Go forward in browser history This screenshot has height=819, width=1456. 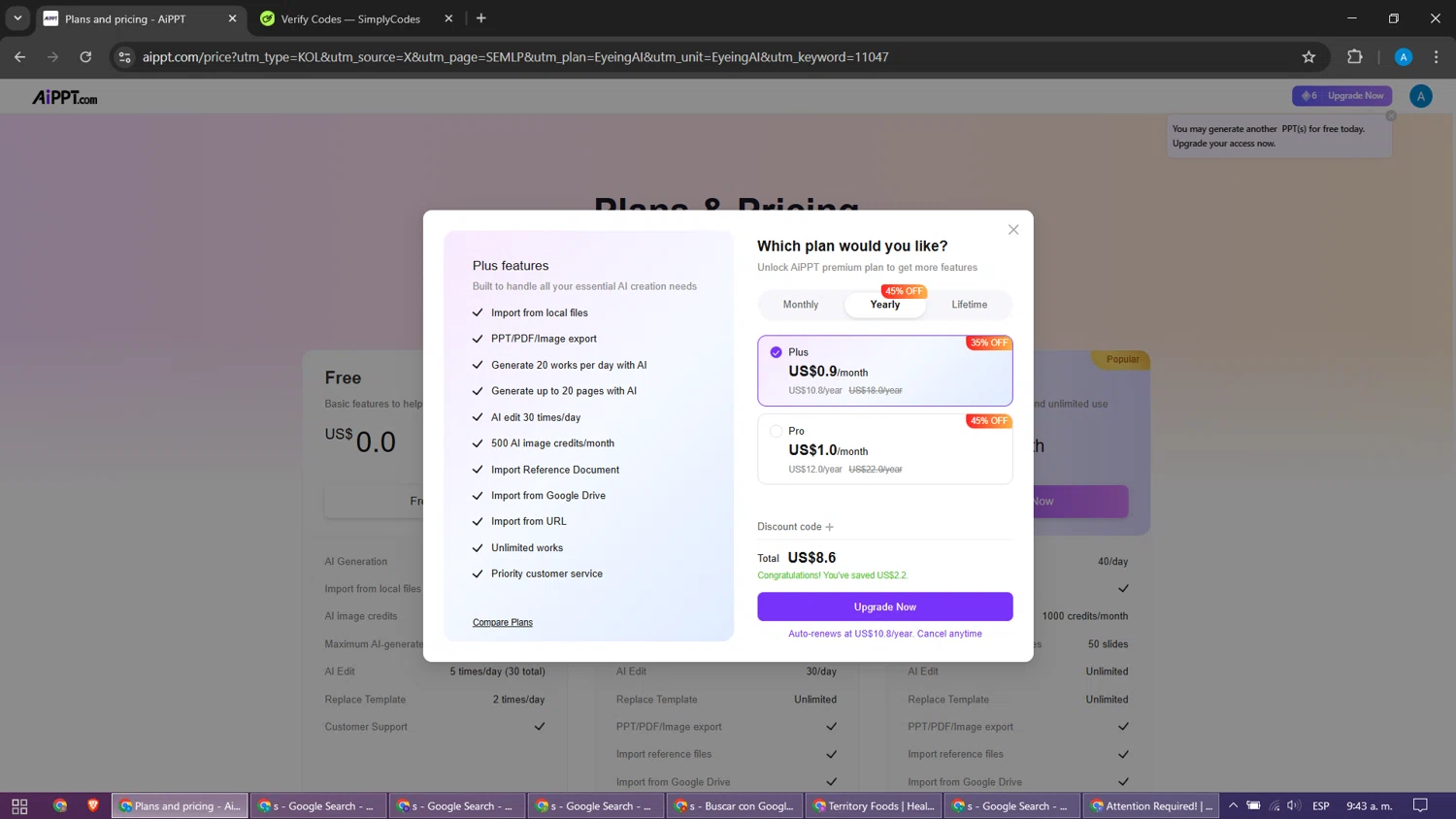52,57
